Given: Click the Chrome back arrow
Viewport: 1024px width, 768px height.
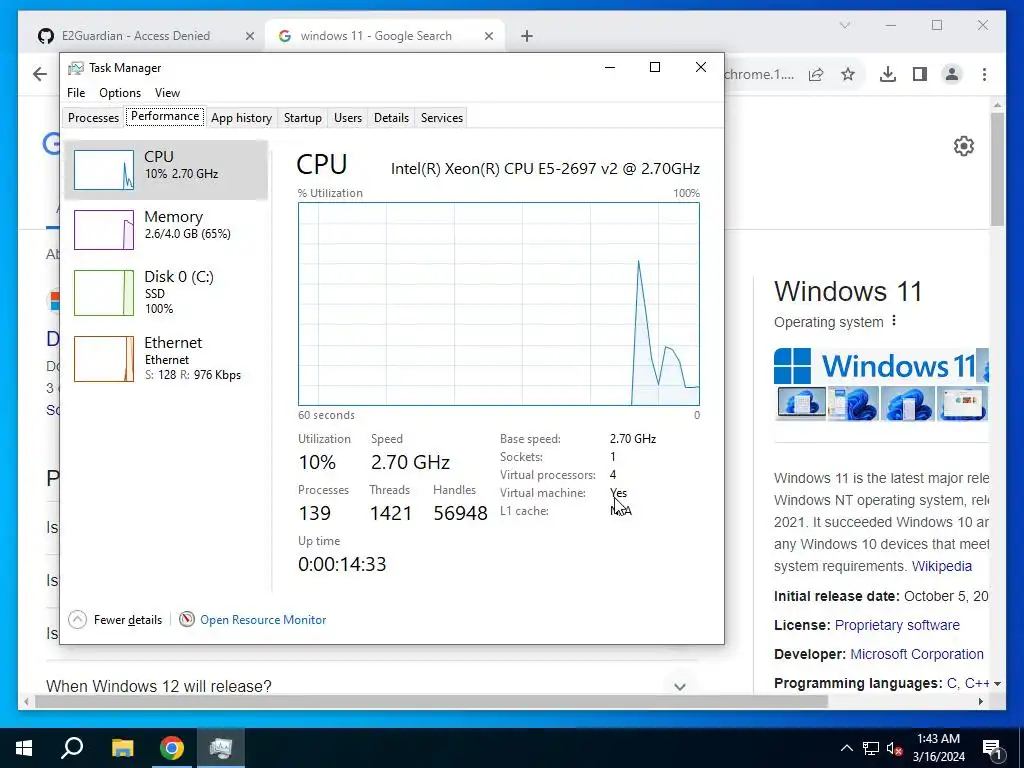Looking at the screenshot, I should pyautogui.click(x=40, y=74).
